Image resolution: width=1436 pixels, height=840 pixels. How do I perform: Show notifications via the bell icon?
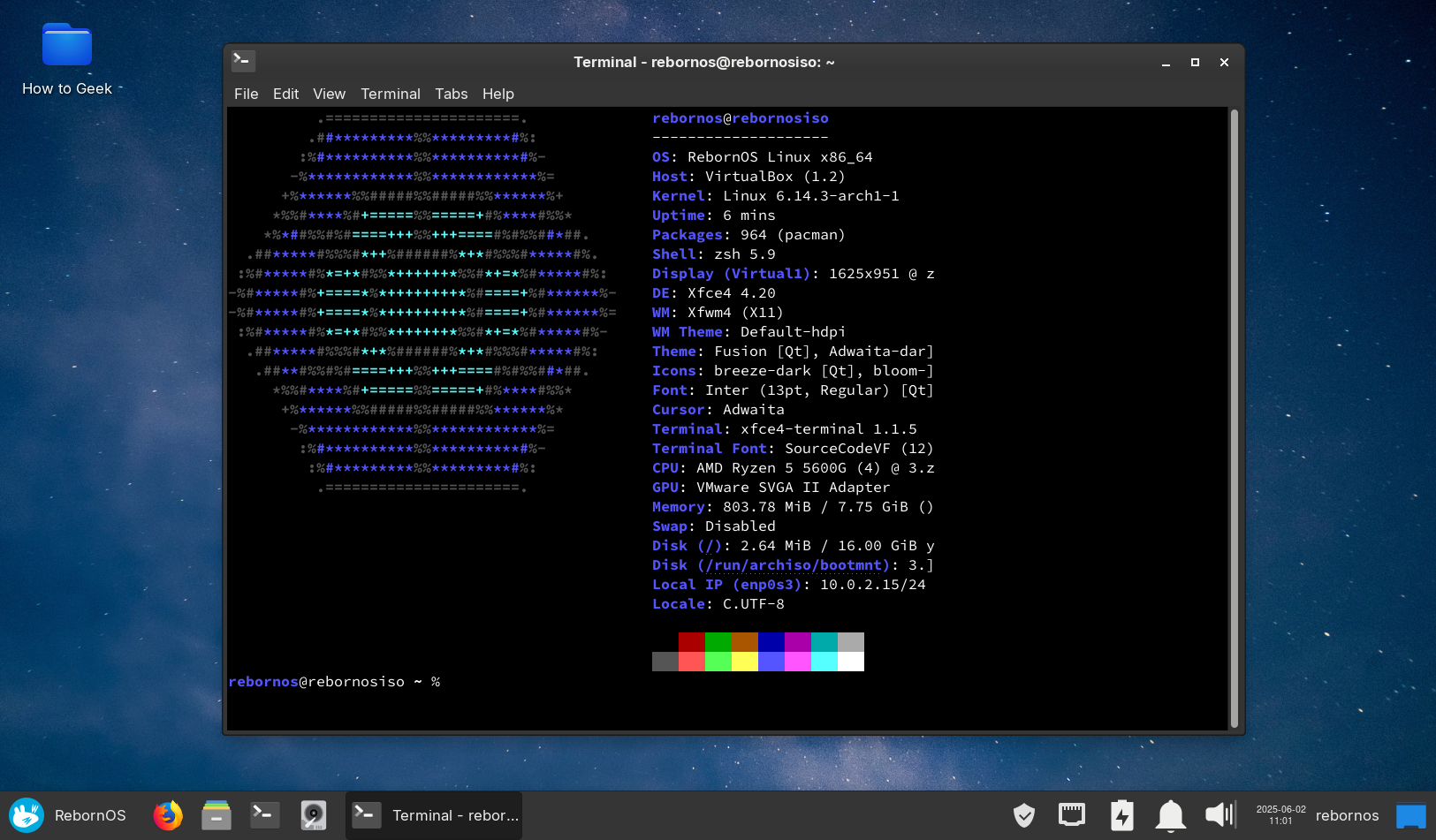1171,815
